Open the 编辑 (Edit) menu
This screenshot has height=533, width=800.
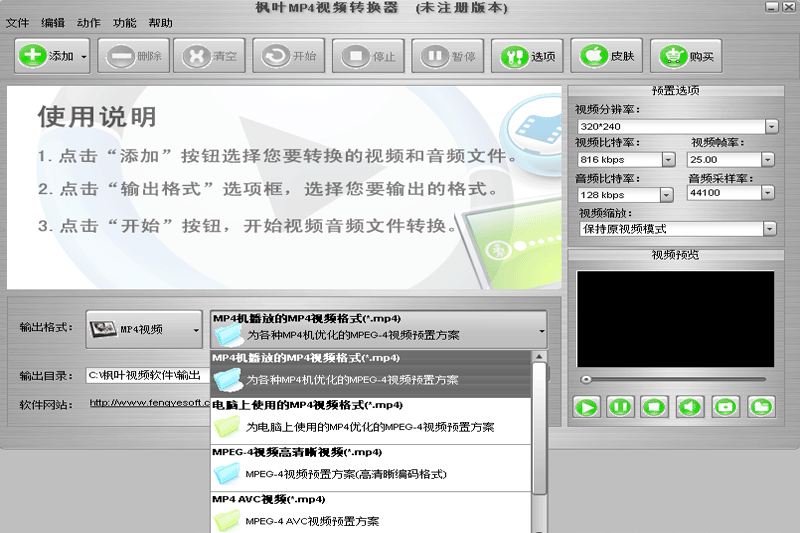pyautogui.click(x=53, y=23)
